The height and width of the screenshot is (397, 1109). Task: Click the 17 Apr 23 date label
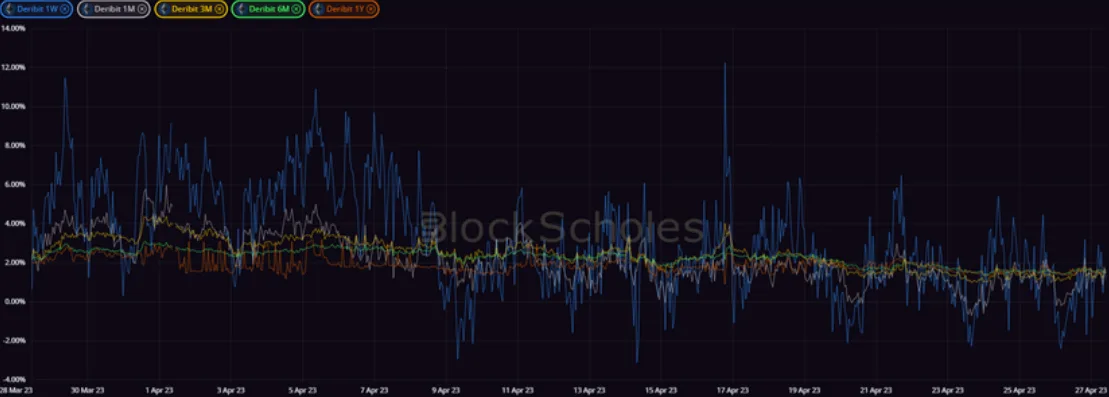(733, 390)
